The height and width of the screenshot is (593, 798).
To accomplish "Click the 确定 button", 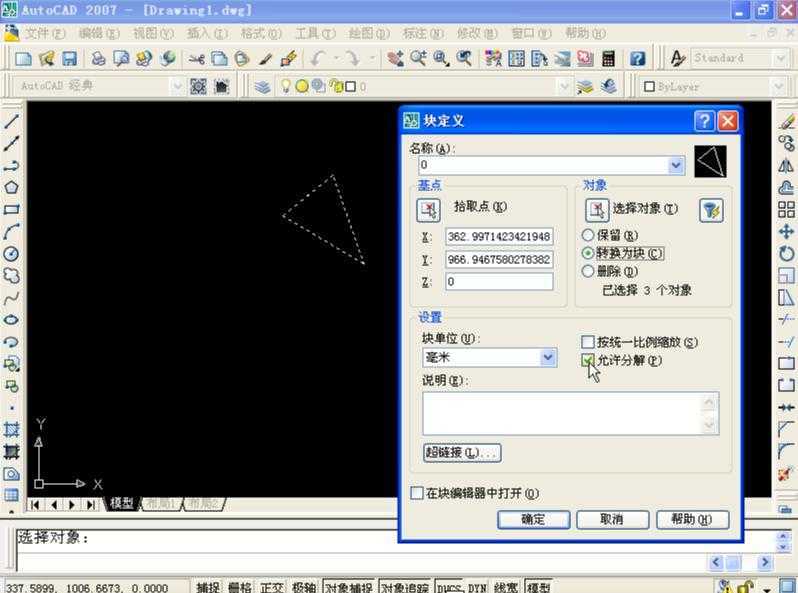I will click(533, 519).
